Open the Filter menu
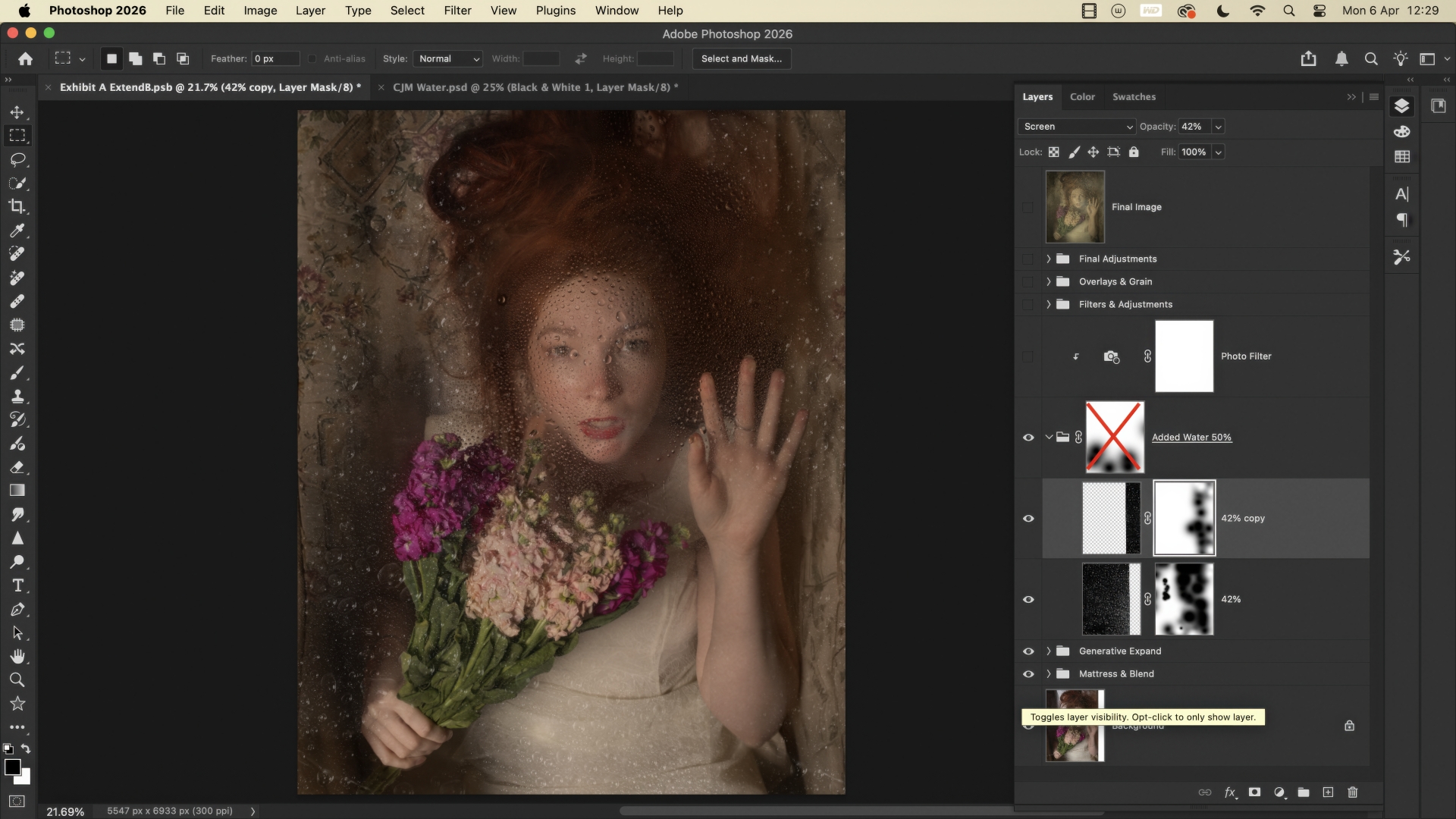The width and height of the screenshot is (1456, 819). [457, 11]
